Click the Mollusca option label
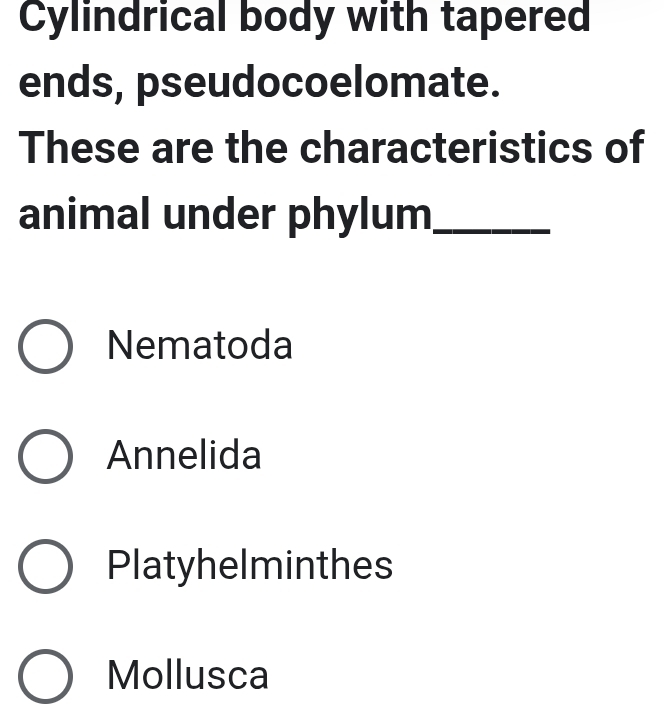The image size is (664, 719). 188,675
